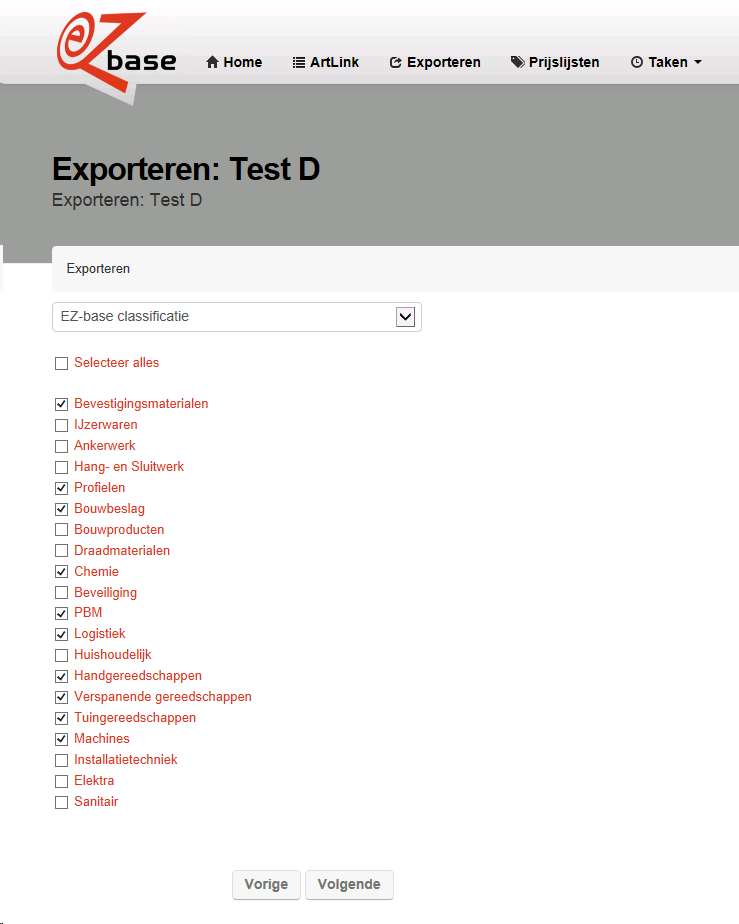Viewport: 739px width, 924px height.
Task: Open the Prijslijsten menu item
Action: (x=555, y=62)
